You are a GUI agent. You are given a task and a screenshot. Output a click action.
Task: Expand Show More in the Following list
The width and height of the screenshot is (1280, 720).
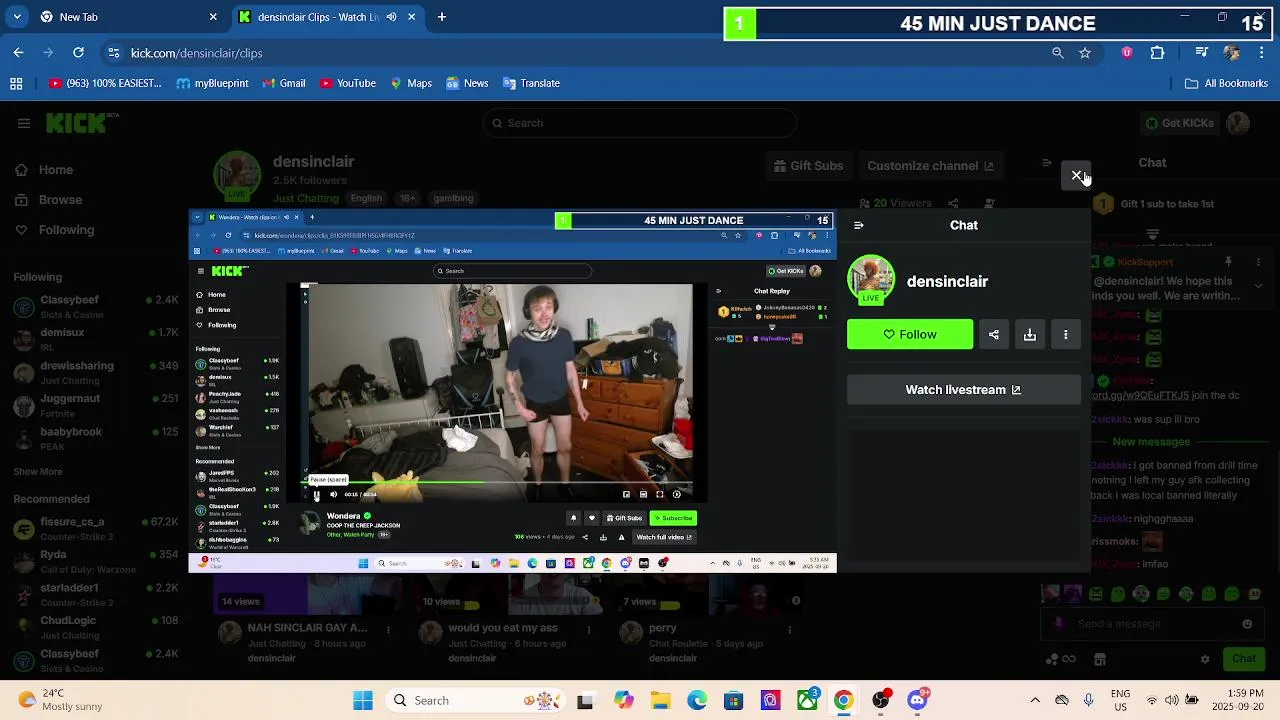pyautogui.click(x=38, y=471)
